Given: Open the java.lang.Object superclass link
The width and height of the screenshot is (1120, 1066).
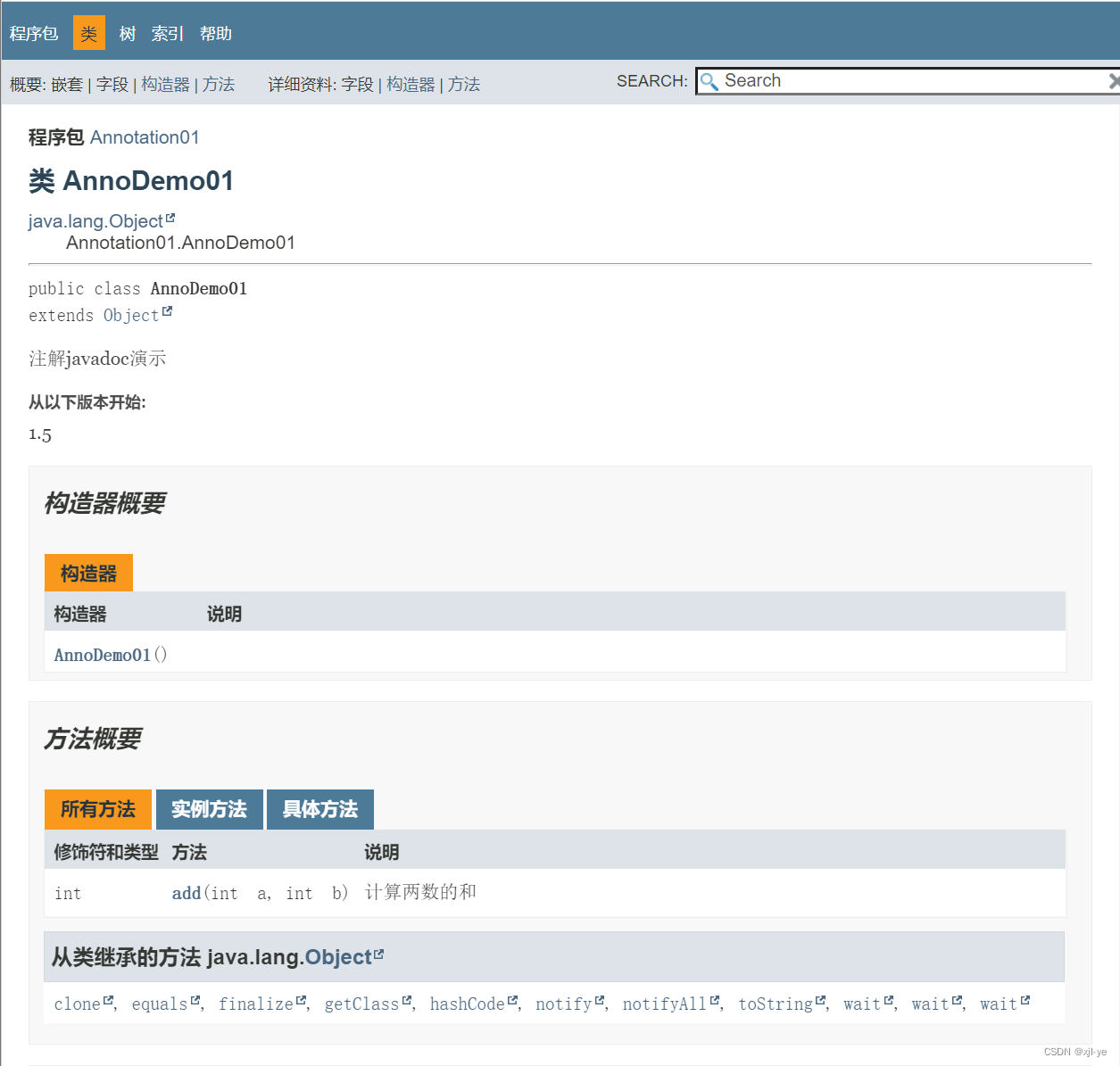Looking at the screenshot, I should 95,221.
